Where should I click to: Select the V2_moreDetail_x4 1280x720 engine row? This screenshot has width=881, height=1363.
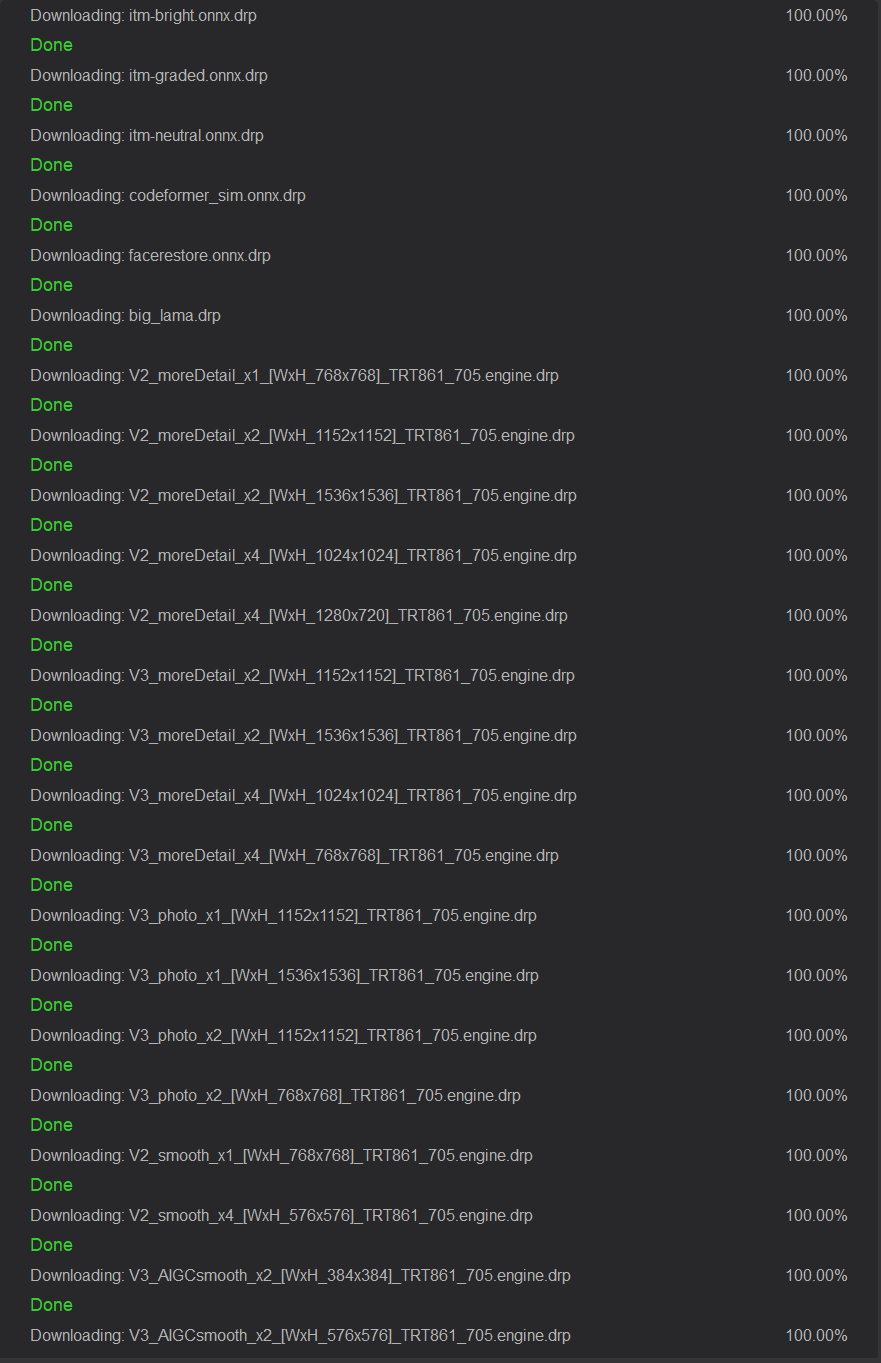coord(298,616)
